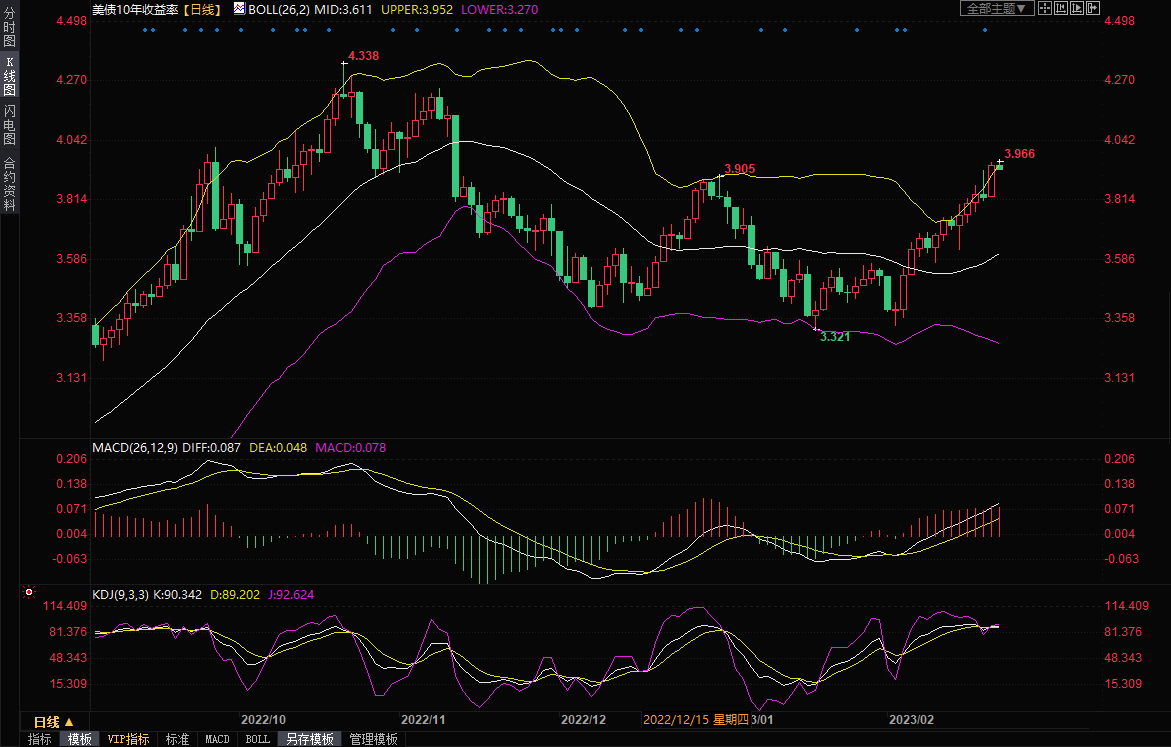Switch to the 指标 bottom tab
The width and height of the screenshot is (1171, 747).
40,739
